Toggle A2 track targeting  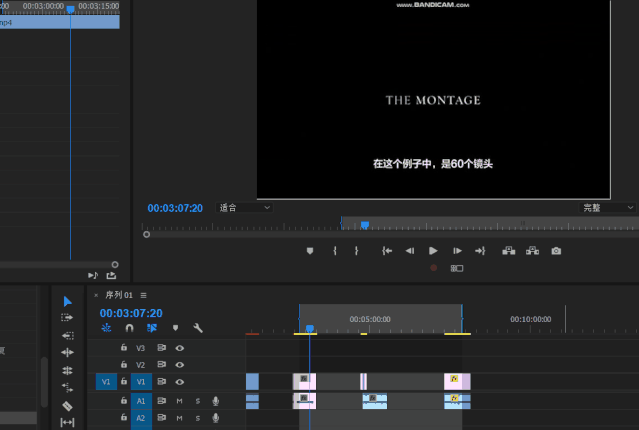pyautogui.click(x=141, y=418)
